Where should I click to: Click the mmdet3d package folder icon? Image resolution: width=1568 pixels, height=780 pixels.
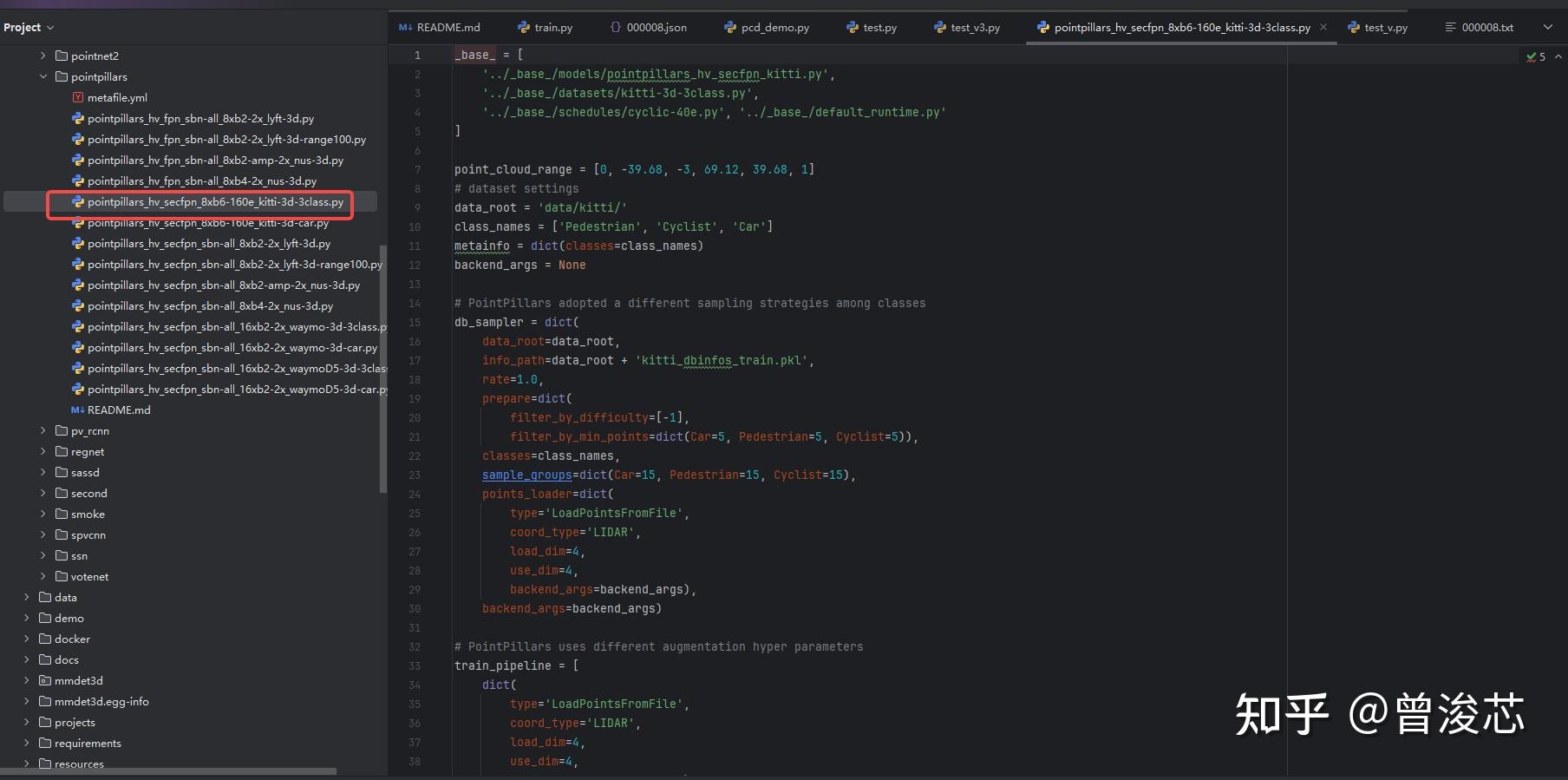tap(45, 681)
